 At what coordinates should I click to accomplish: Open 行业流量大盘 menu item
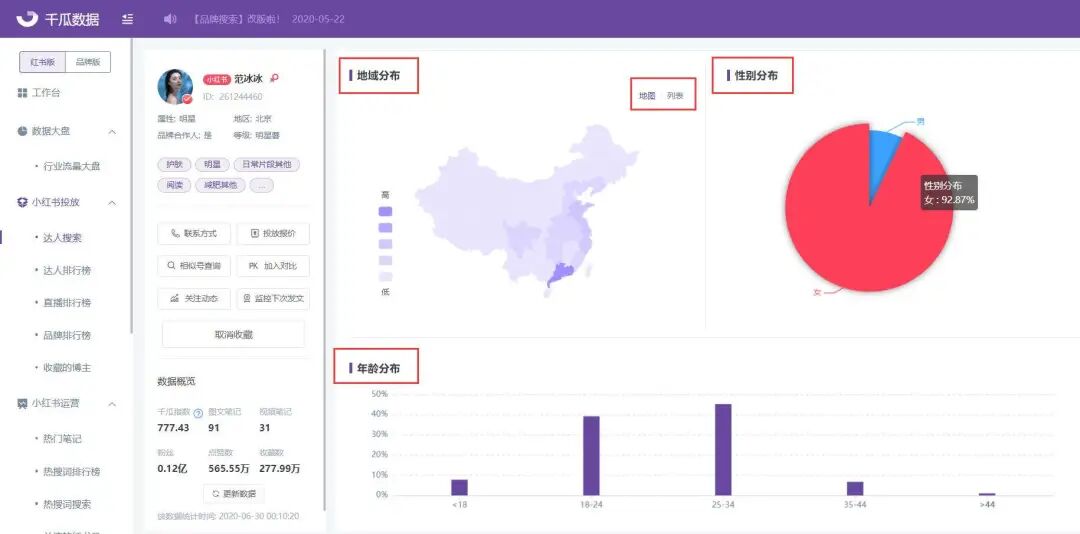coord(72,166)
